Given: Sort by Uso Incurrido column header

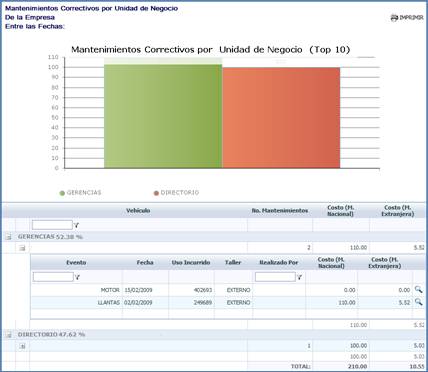Looking at the screenshot, I should (191, 263).
